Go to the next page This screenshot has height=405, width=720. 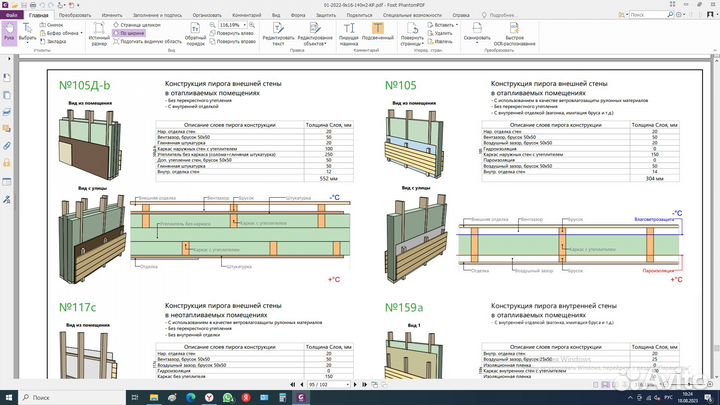tap(355, 384)
